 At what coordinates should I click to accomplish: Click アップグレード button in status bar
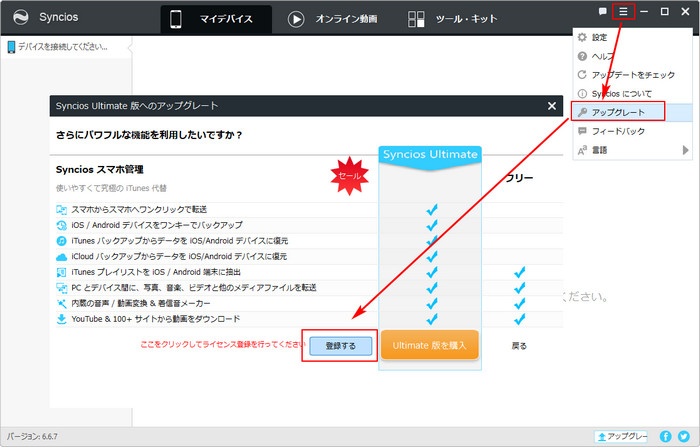(621, 436)
